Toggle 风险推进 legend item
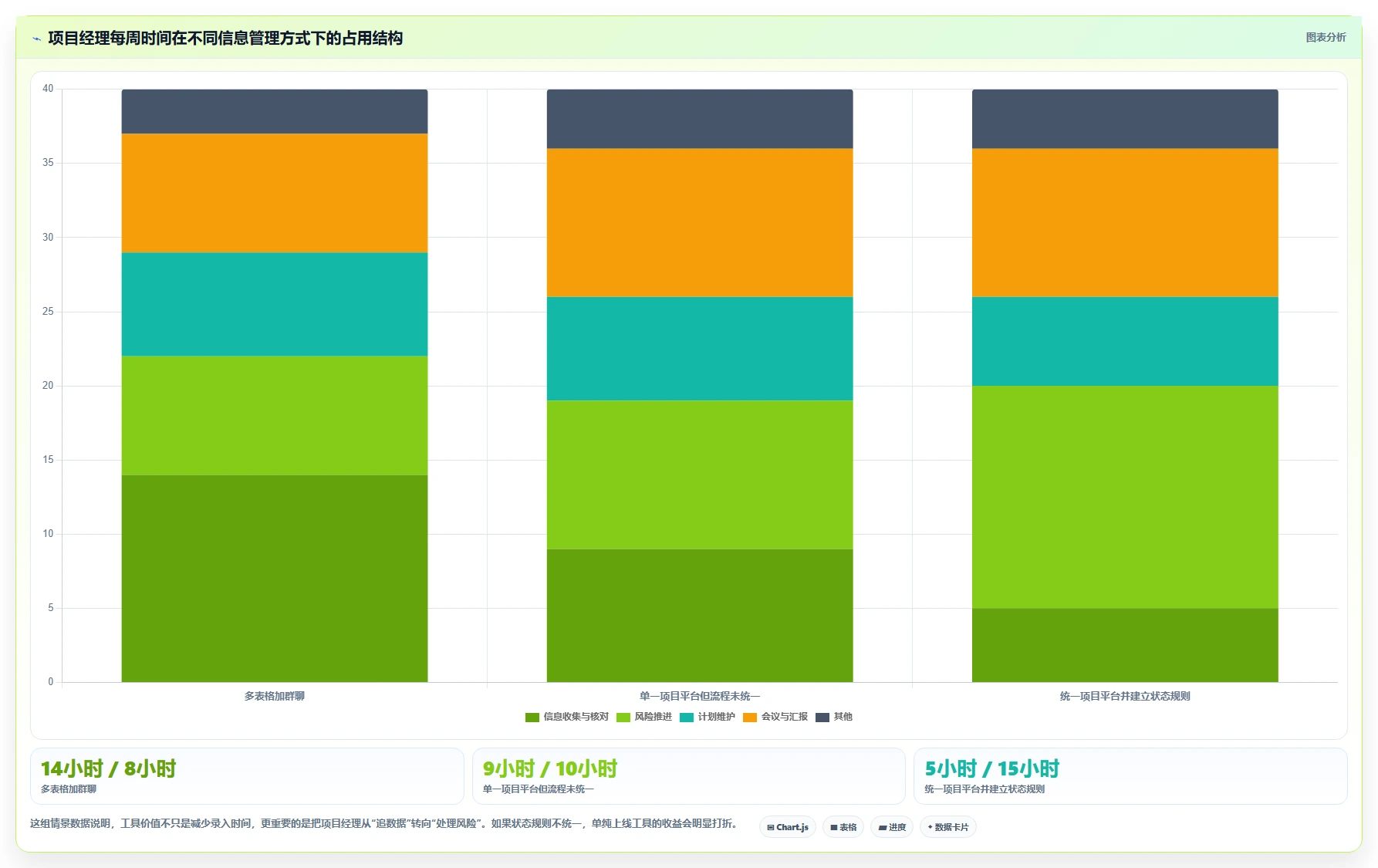 pos(644,717)
